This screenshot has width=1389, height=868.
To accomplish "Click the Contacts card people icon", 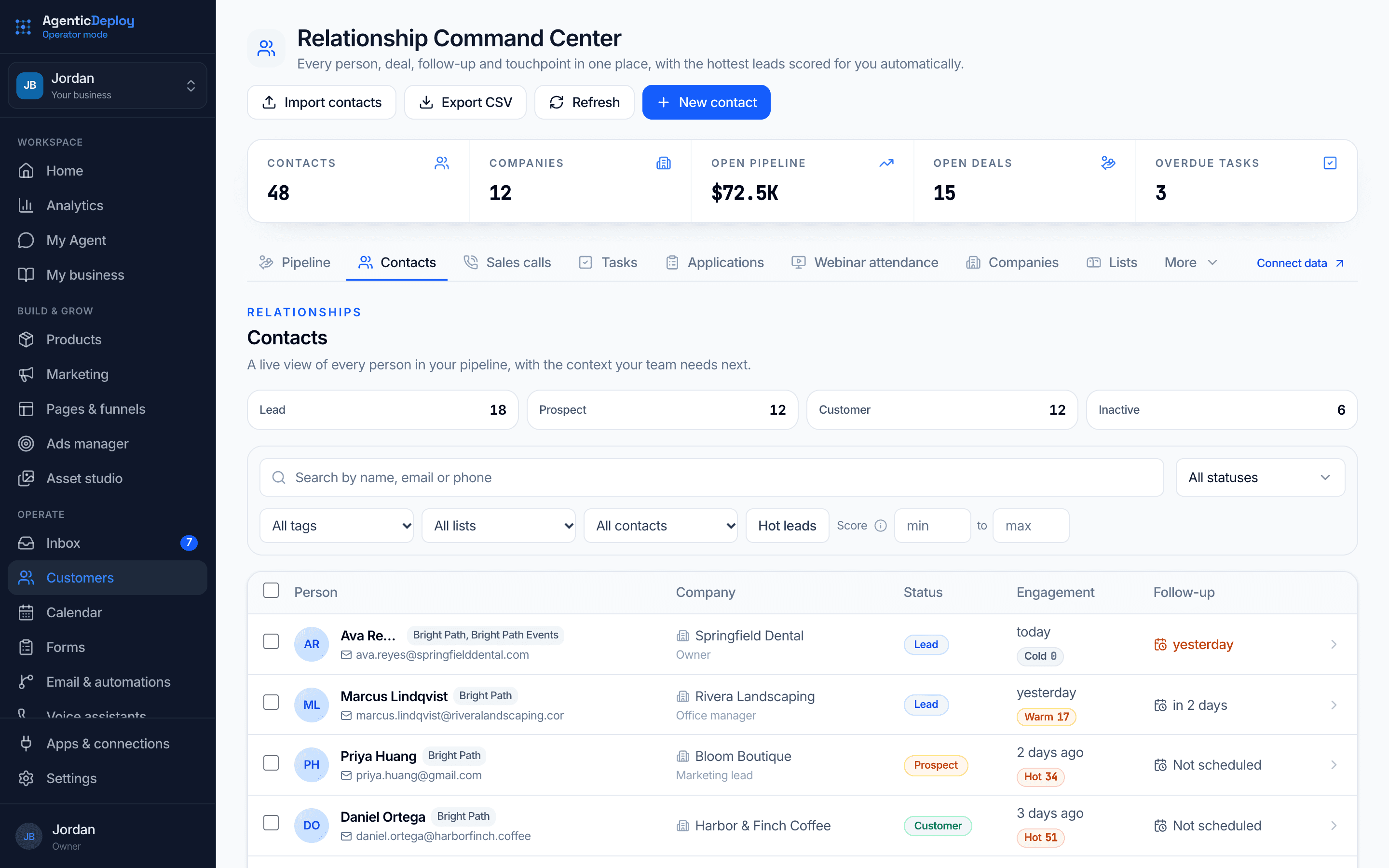I will [441, 163].
